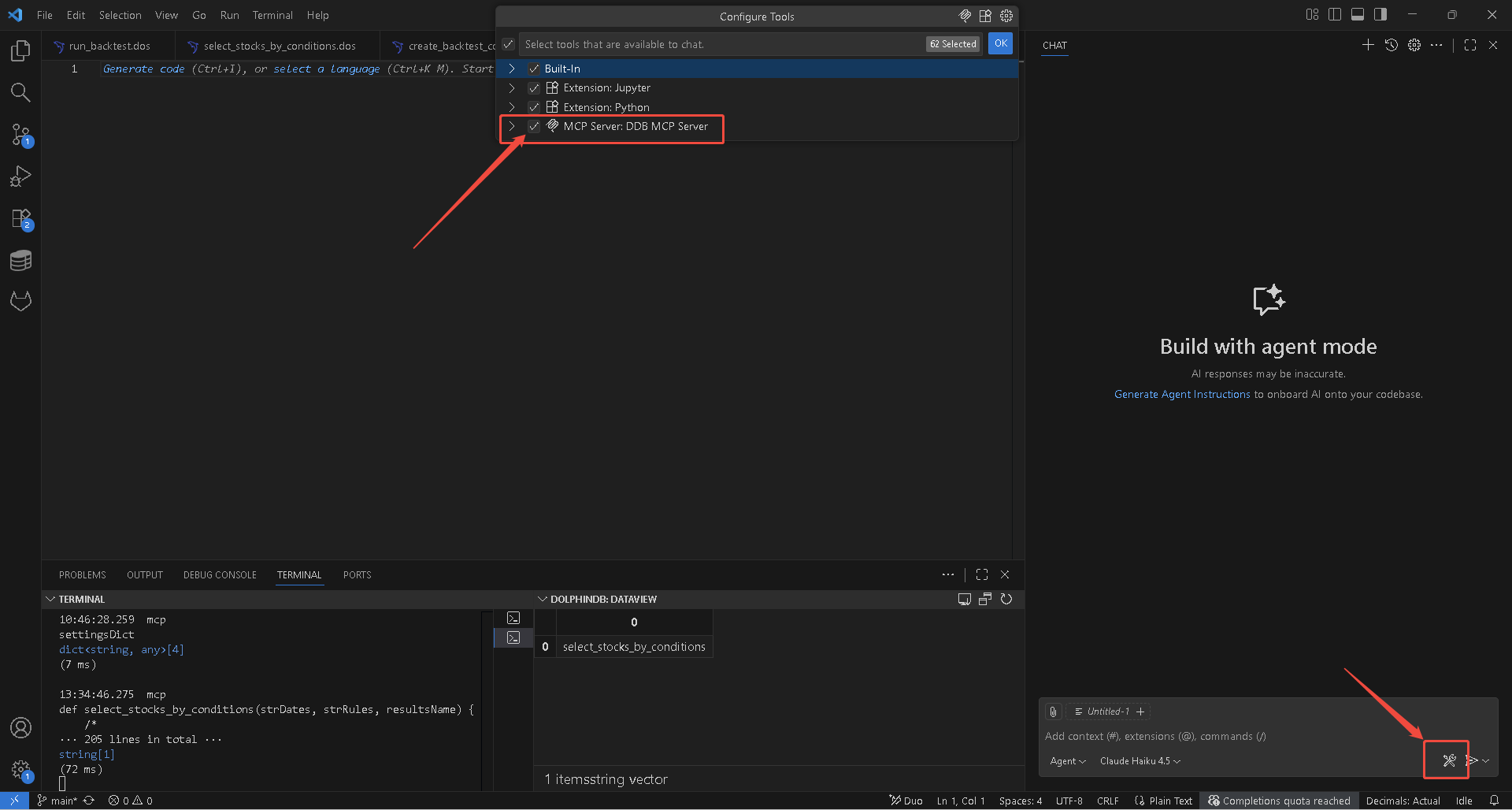Open the Claude Haiku 4.5 model picker
The height and width of the screenshot is (810, 1512).
(1140, 761)
